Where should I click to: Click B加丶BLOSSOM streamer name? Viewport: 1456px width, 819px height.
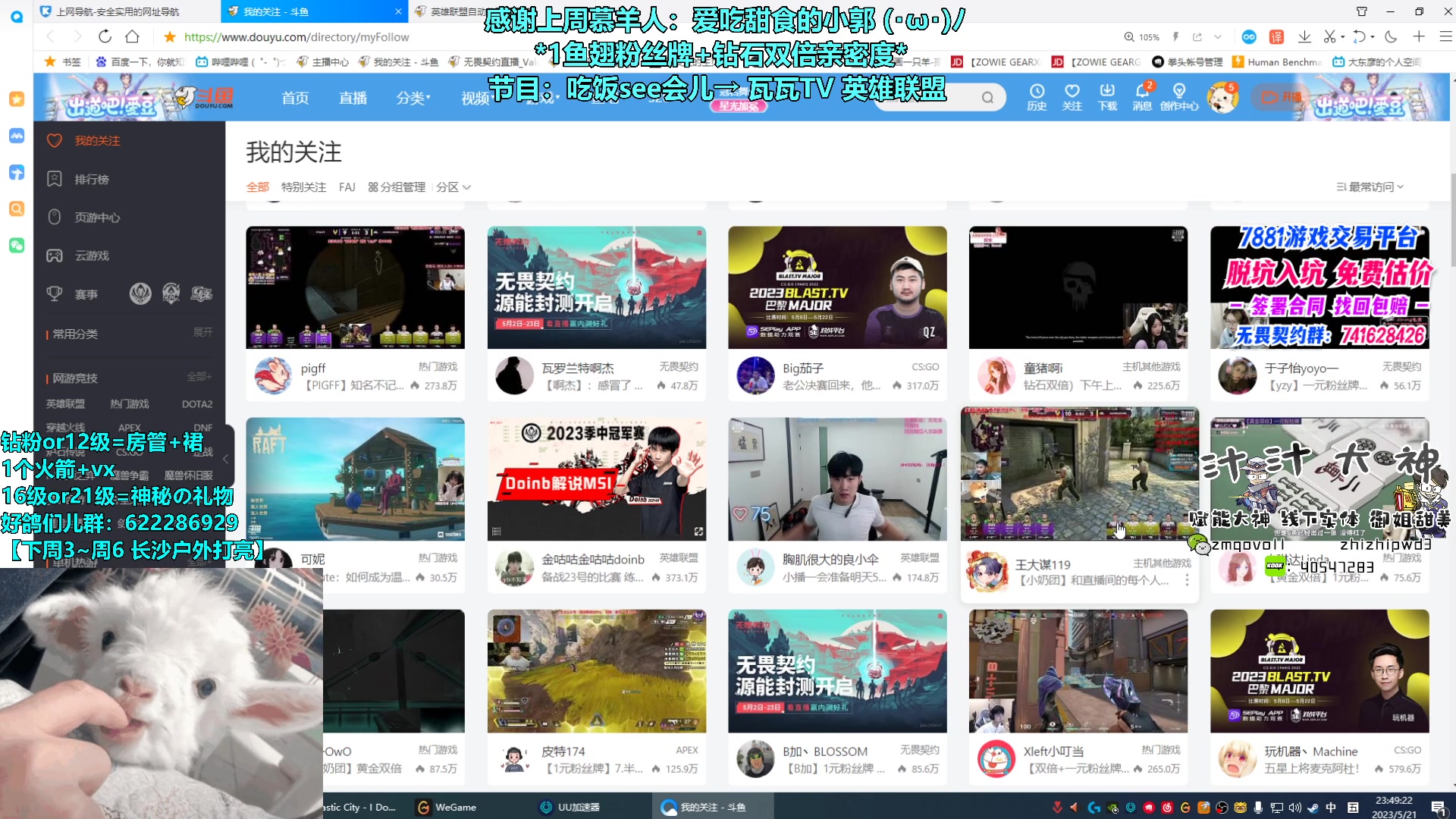825,752
